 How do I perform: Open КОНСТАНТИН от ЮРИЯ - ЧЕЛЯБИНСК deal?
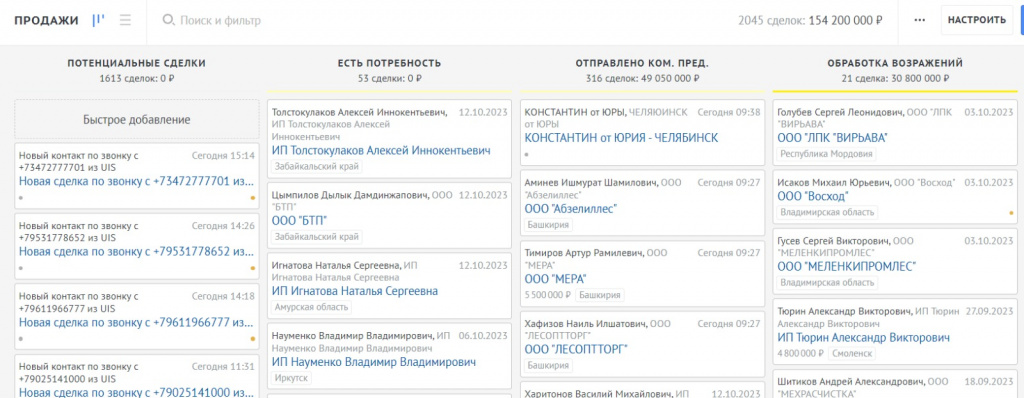tap(621, 138)
